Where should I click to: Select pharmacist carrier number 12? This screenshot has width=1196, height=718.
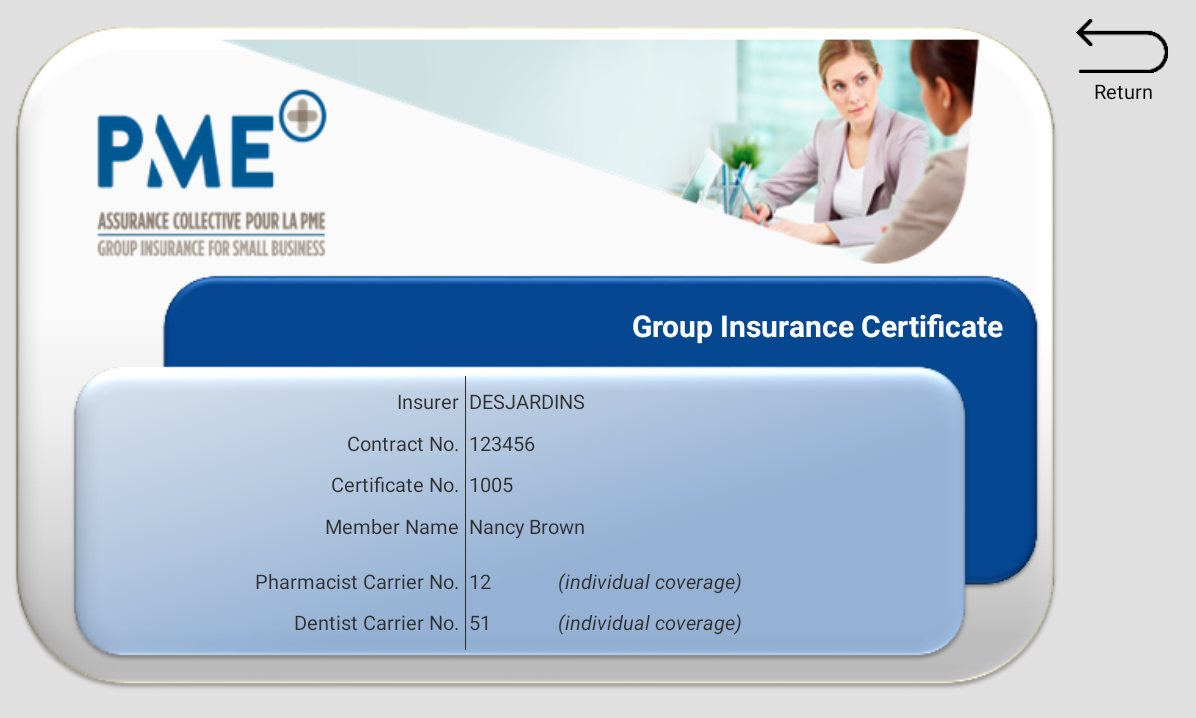point(480,582)
